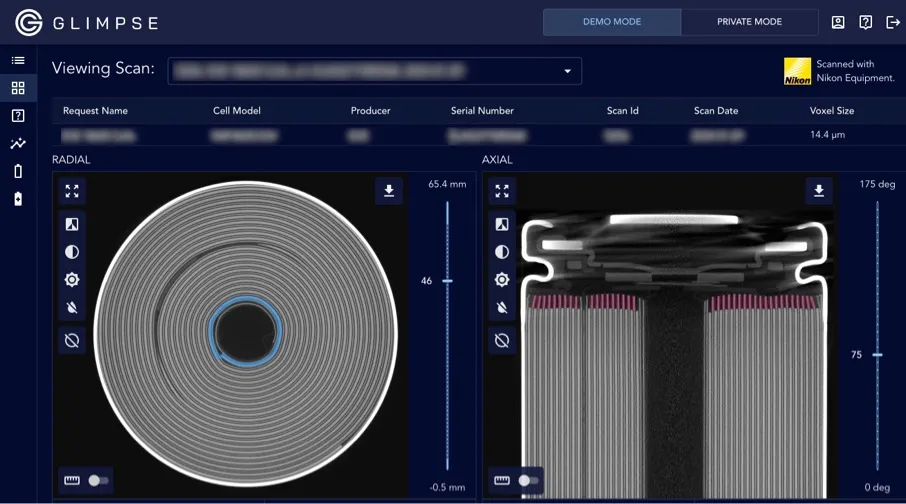Switch to Demo Mode
Screen dimensions: 906x504
click(612, 22)
